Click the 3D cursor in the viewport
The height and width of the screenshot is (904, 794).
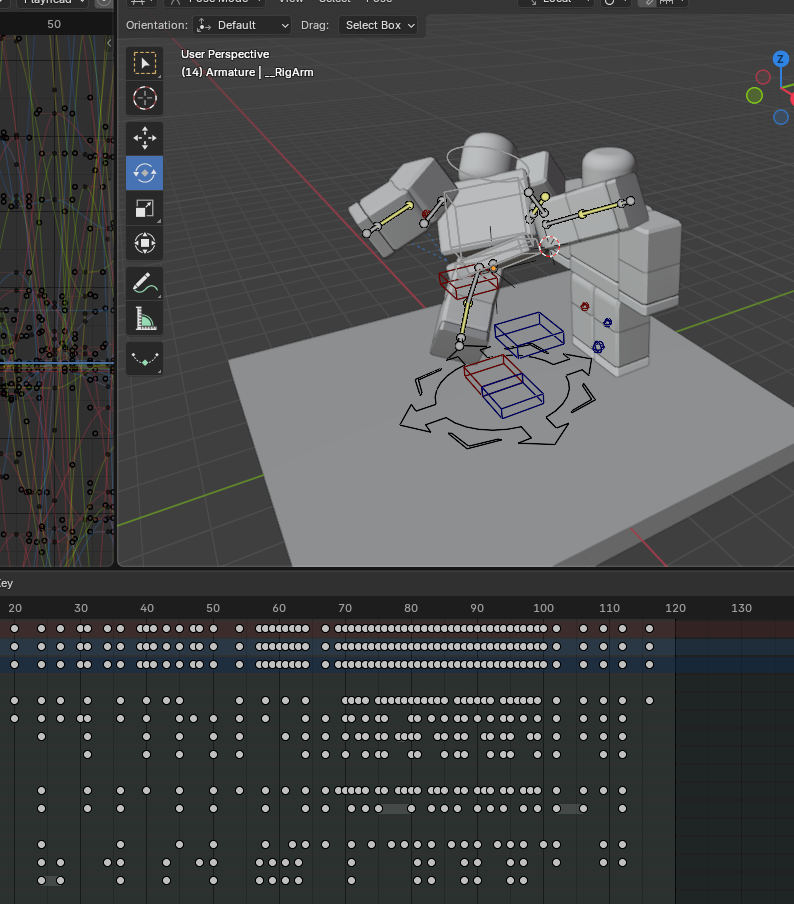(x=549, y=246)
